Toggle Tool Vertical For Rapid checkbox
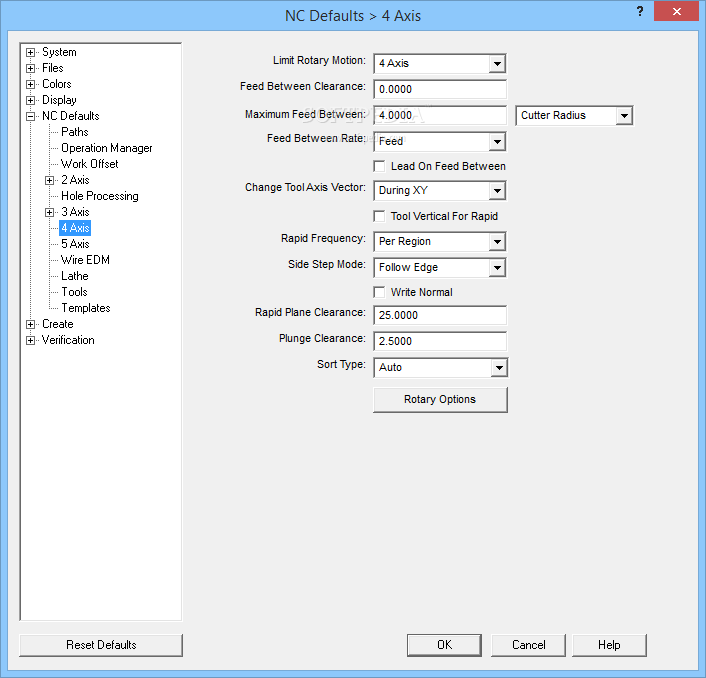Viewport: 706px width, 678px height. point(380,217)
